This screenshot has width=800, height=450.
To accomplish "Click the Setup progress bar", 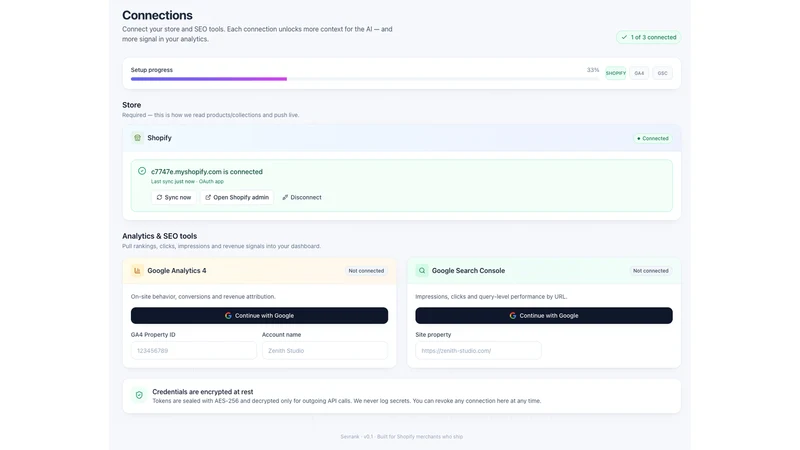I will (x=365, y=79).
